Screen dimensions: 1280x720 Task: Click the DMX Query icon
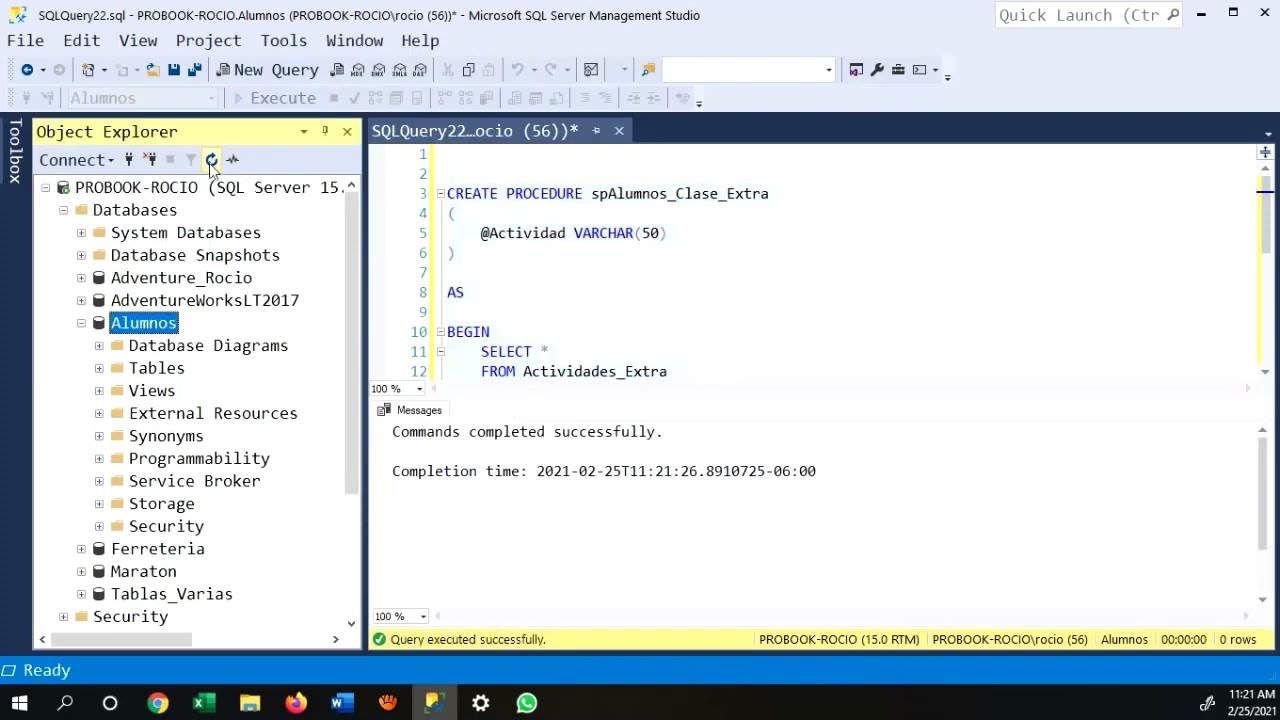click(x=379, y=70)
